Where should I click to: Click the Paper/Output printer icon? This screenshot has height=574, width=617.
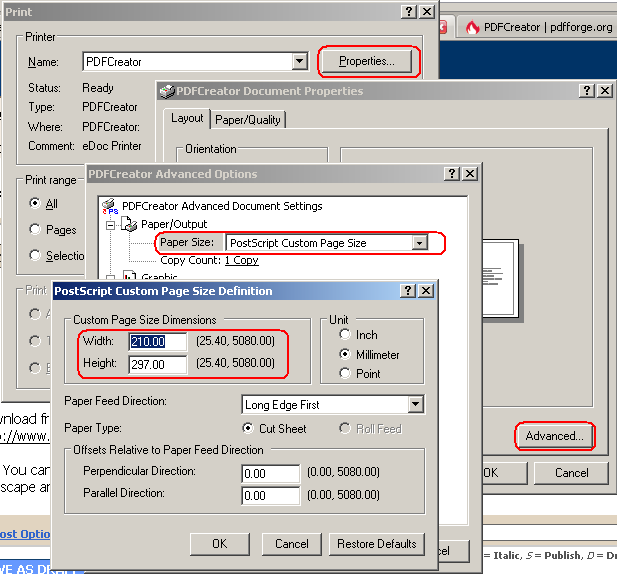(129, 224)
